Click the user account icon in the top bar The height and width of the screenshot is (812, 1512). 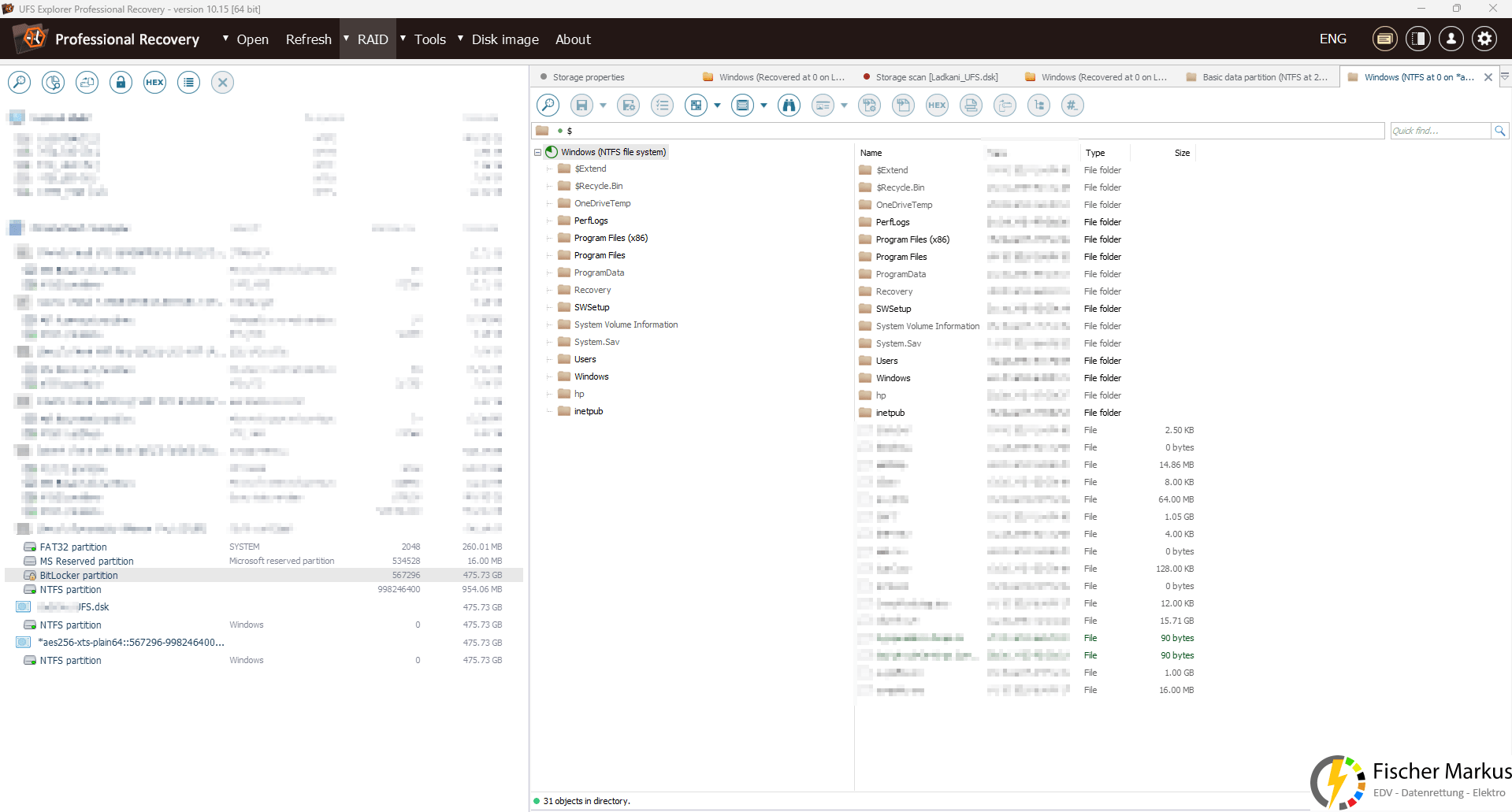pos(1451,39)
